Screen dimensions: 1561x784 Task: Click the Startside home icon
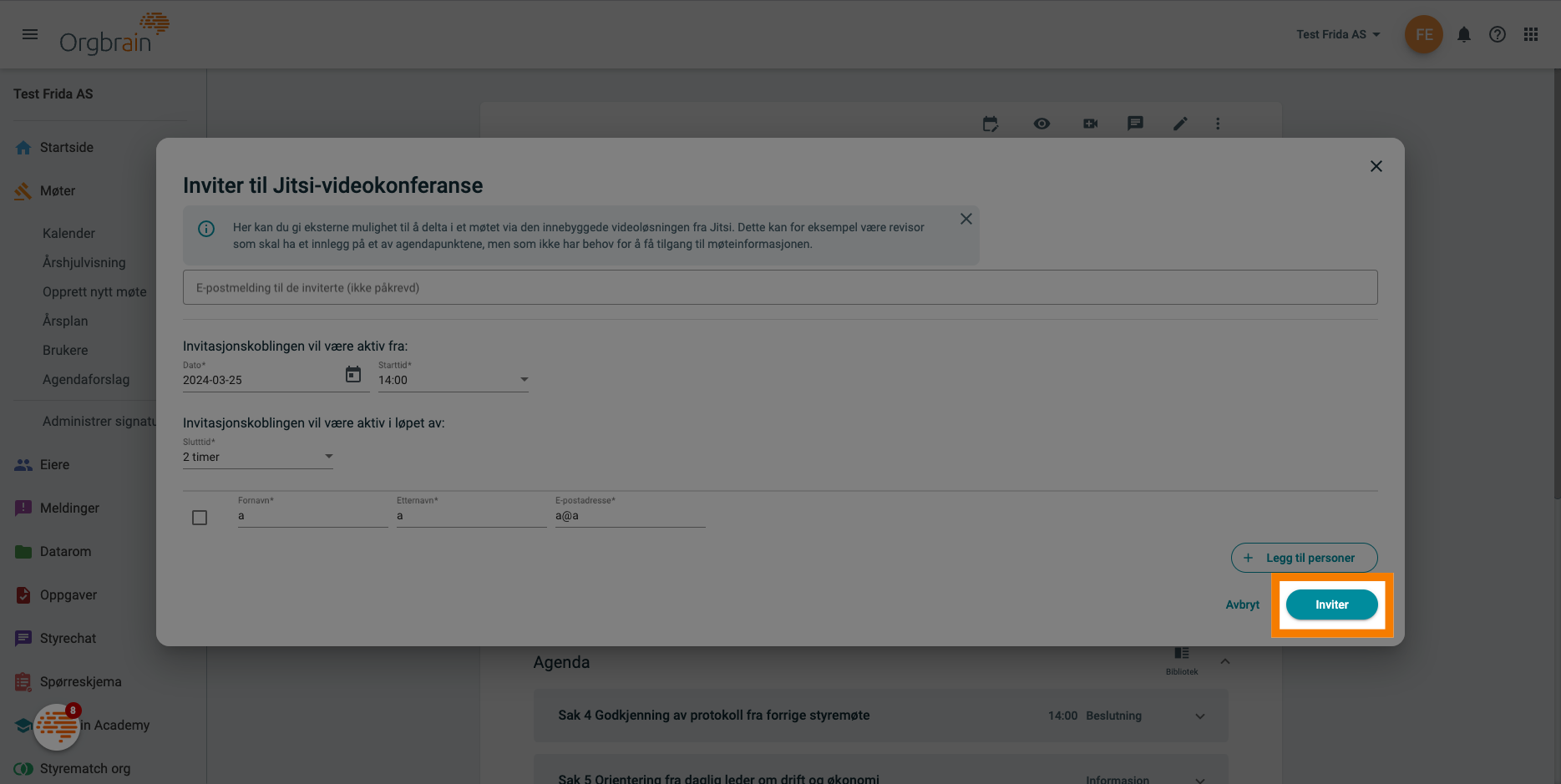click(x=23, y=148)
